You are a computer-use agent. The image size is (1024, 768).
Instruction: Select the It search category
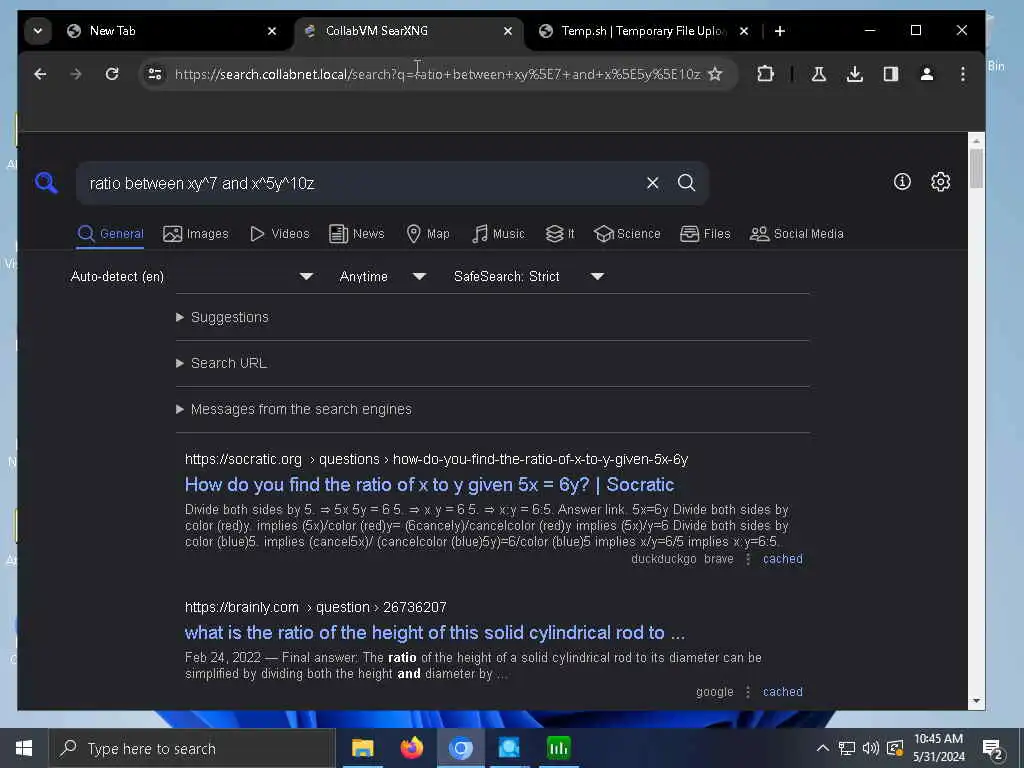point(560,234)
